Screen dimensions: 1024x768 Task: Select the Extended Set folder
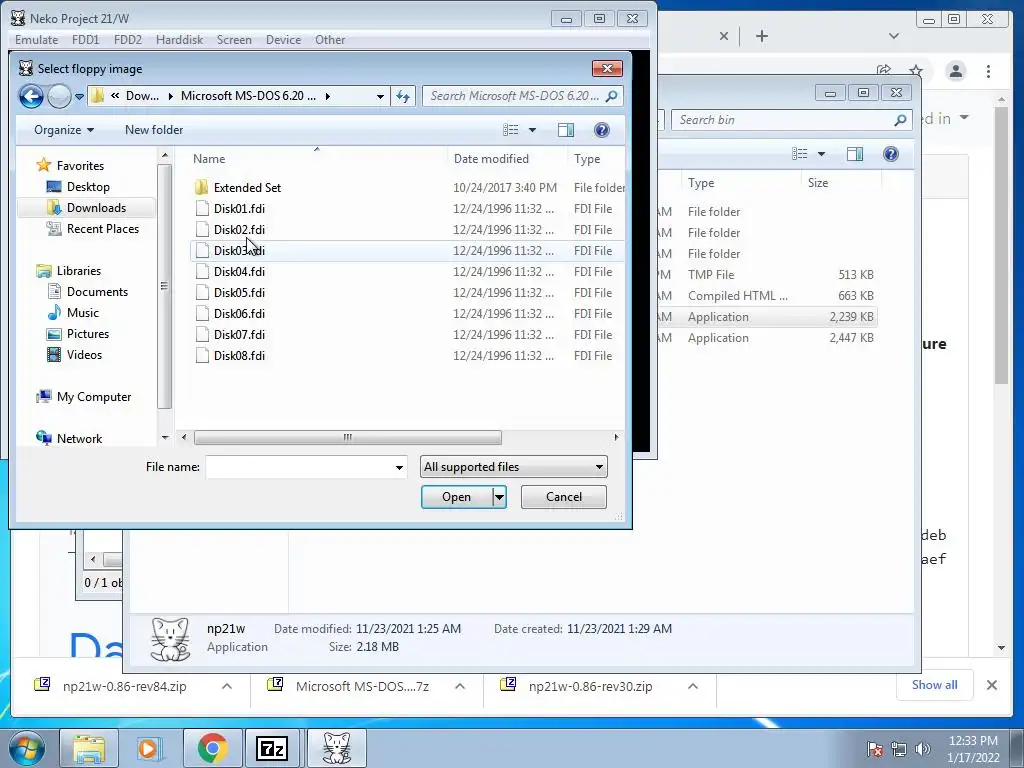tap(247, 188)
